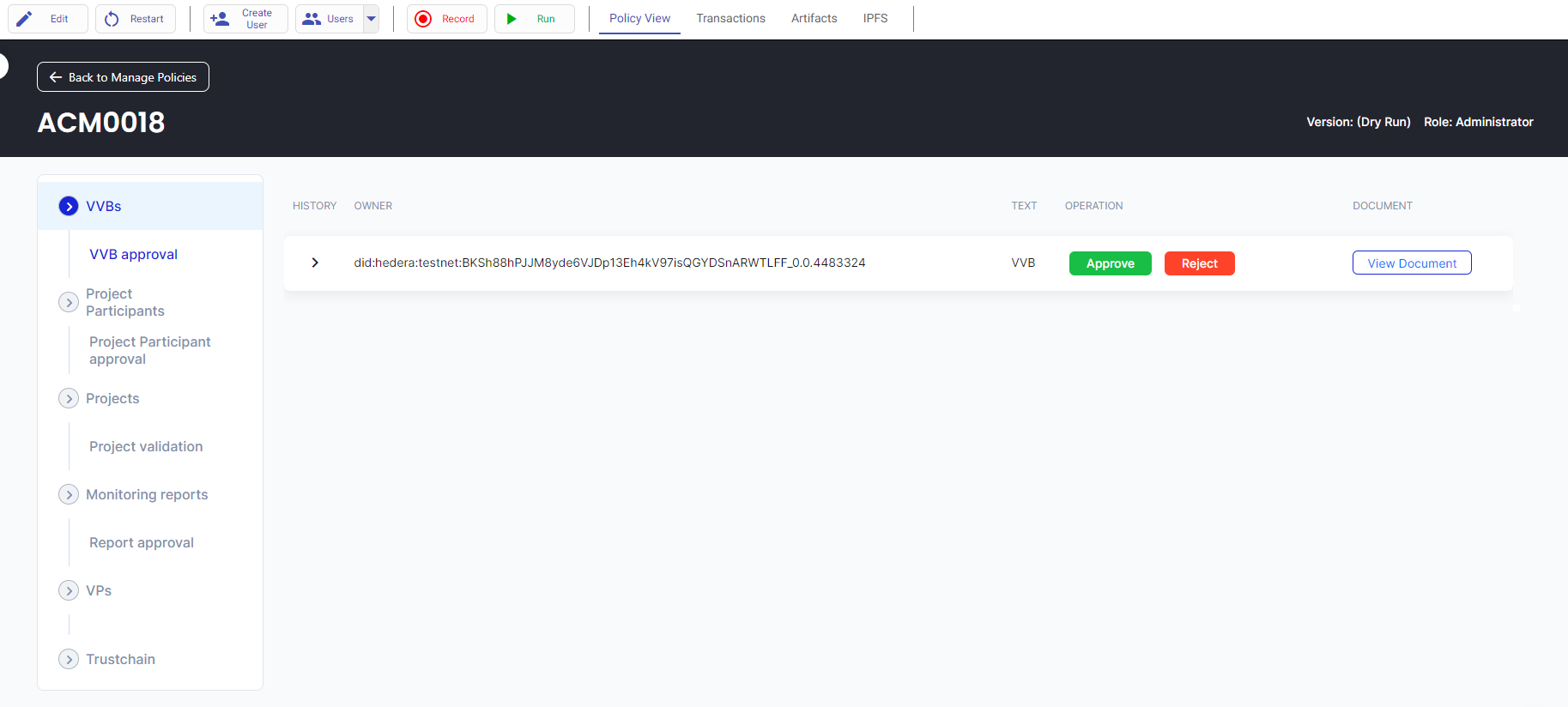Open the Users dropdown arrow

pyautogui.click(x=371, y=19)
